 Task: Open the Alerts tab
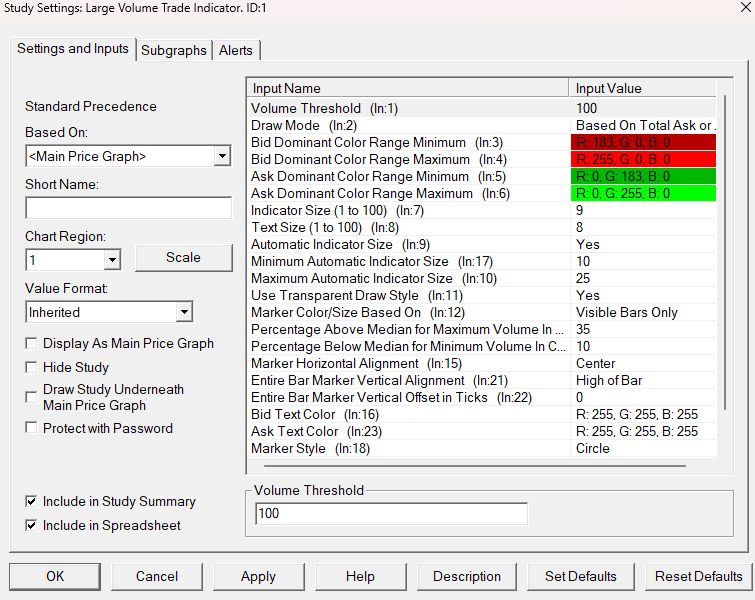pos(236,50)
